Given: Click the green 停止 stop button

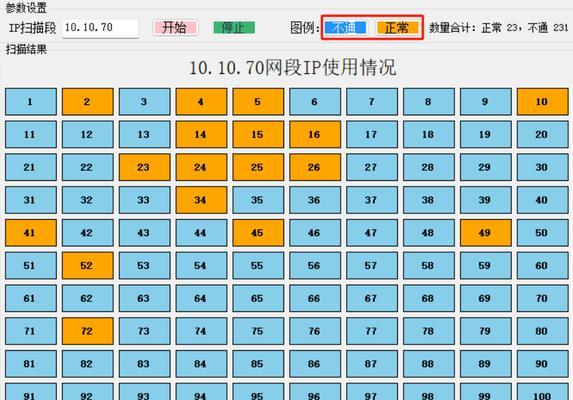Looking at the screenshot, I should pos(234,28).
